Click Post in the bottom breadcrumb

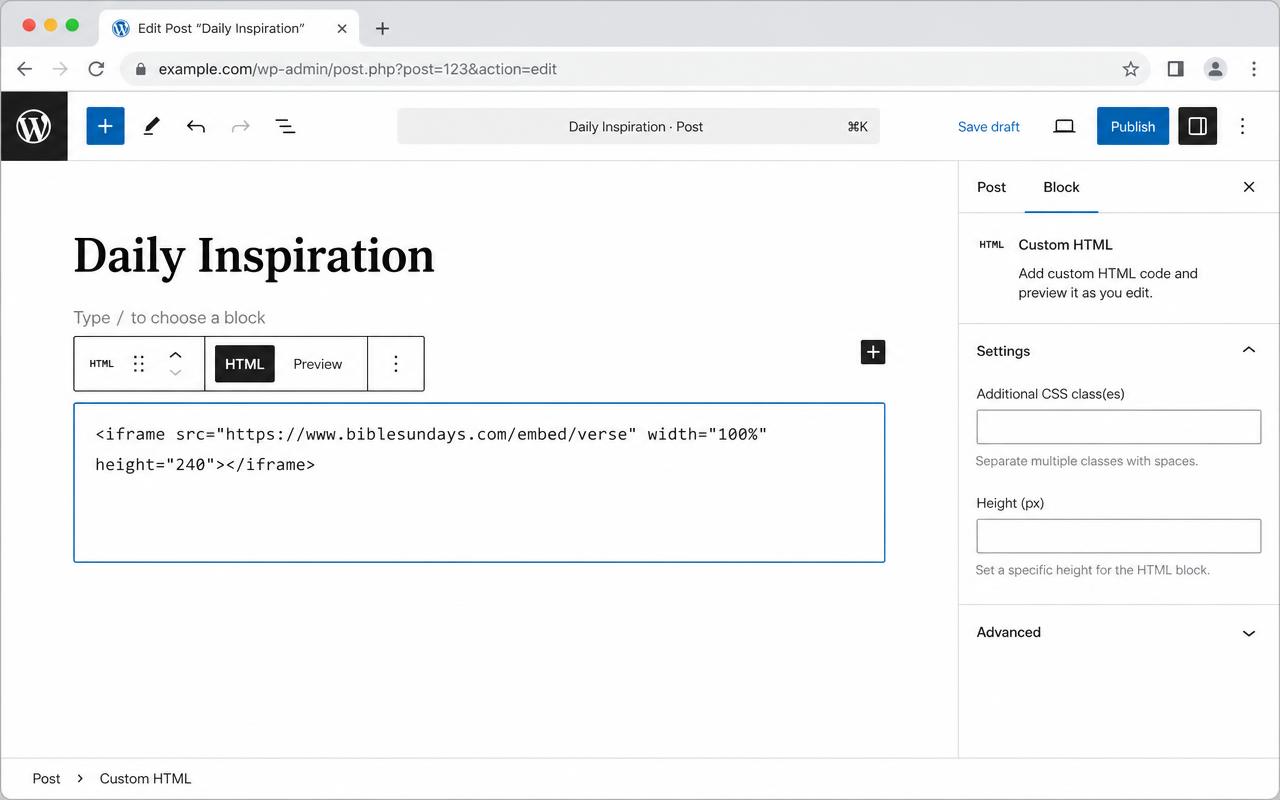click(46, 778)
